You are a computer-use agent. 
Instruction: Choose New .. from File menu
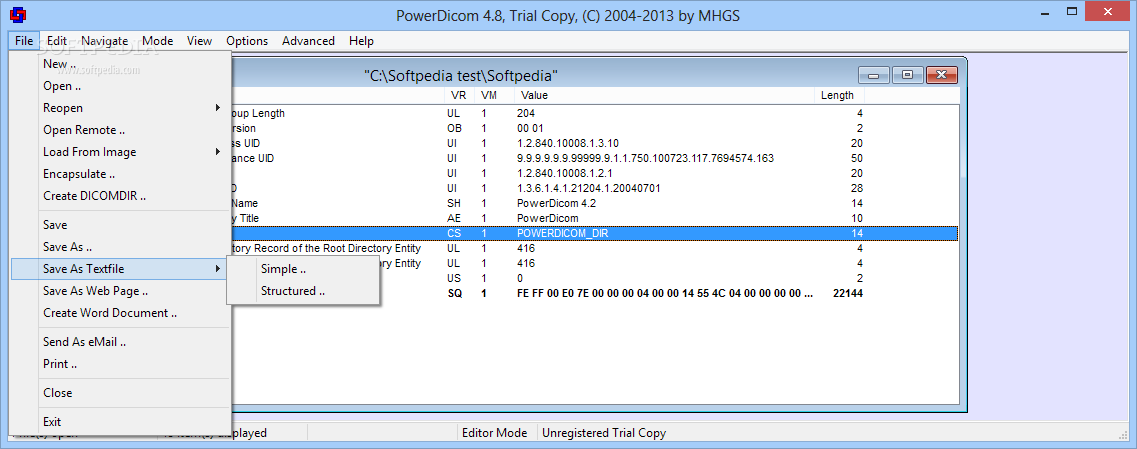121,64
